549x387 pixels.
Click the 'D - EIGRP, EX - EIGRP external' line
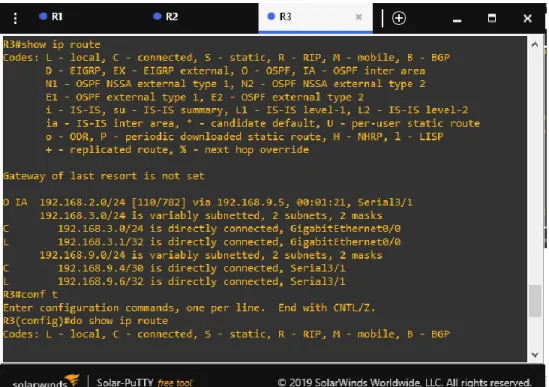235,71
